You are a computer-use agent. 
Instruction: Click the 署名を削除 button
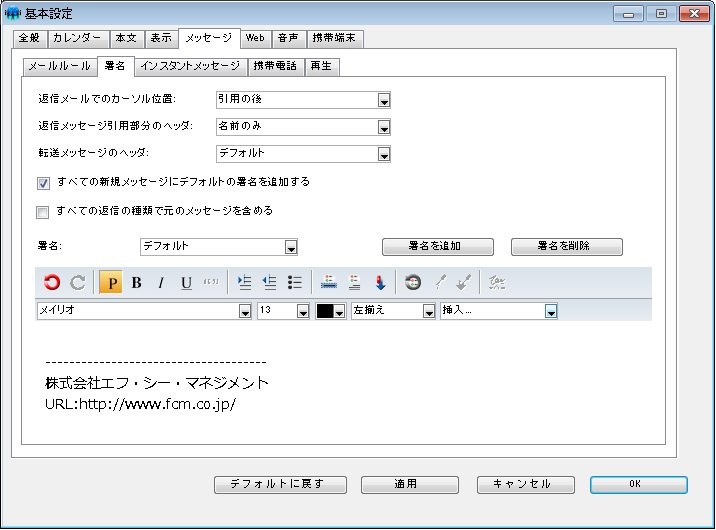point(566,247)
